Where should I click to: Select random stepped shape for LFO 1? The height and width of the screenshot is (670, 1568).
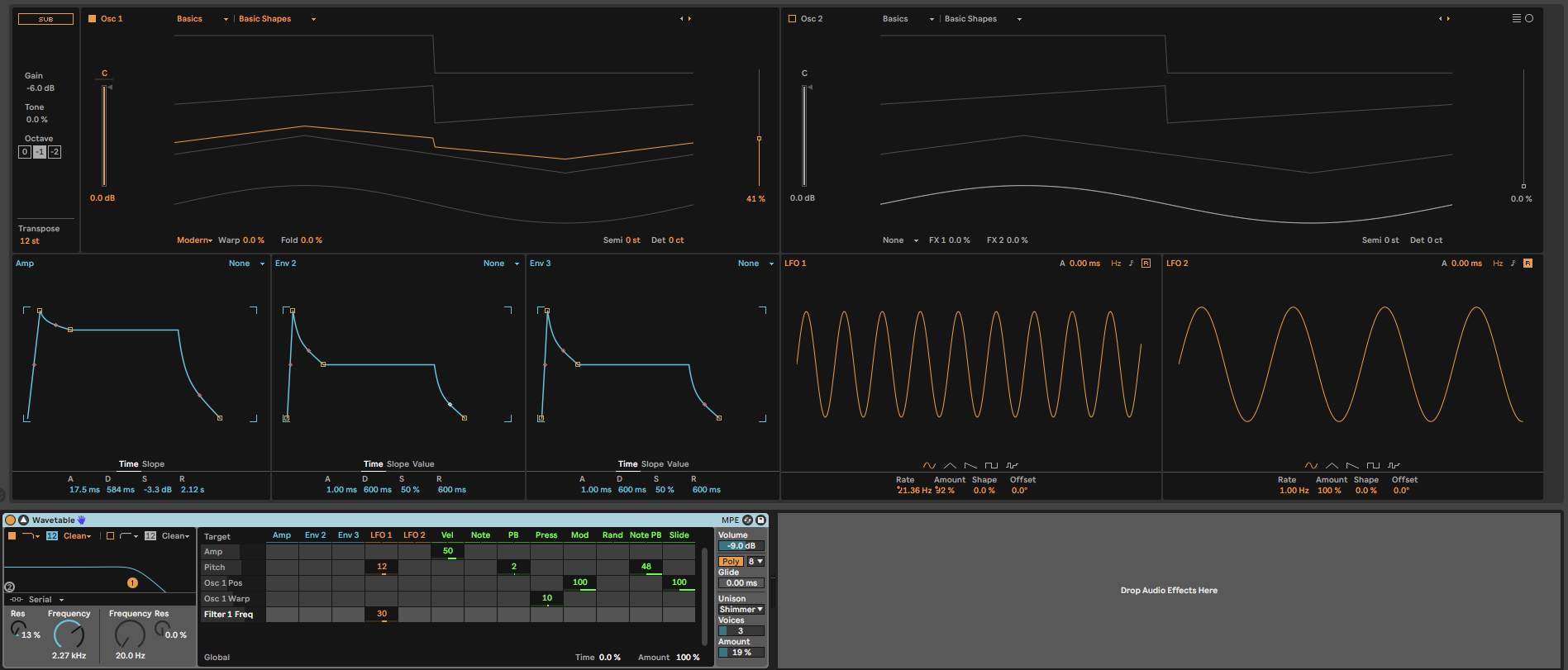(x=1012, y=465)
